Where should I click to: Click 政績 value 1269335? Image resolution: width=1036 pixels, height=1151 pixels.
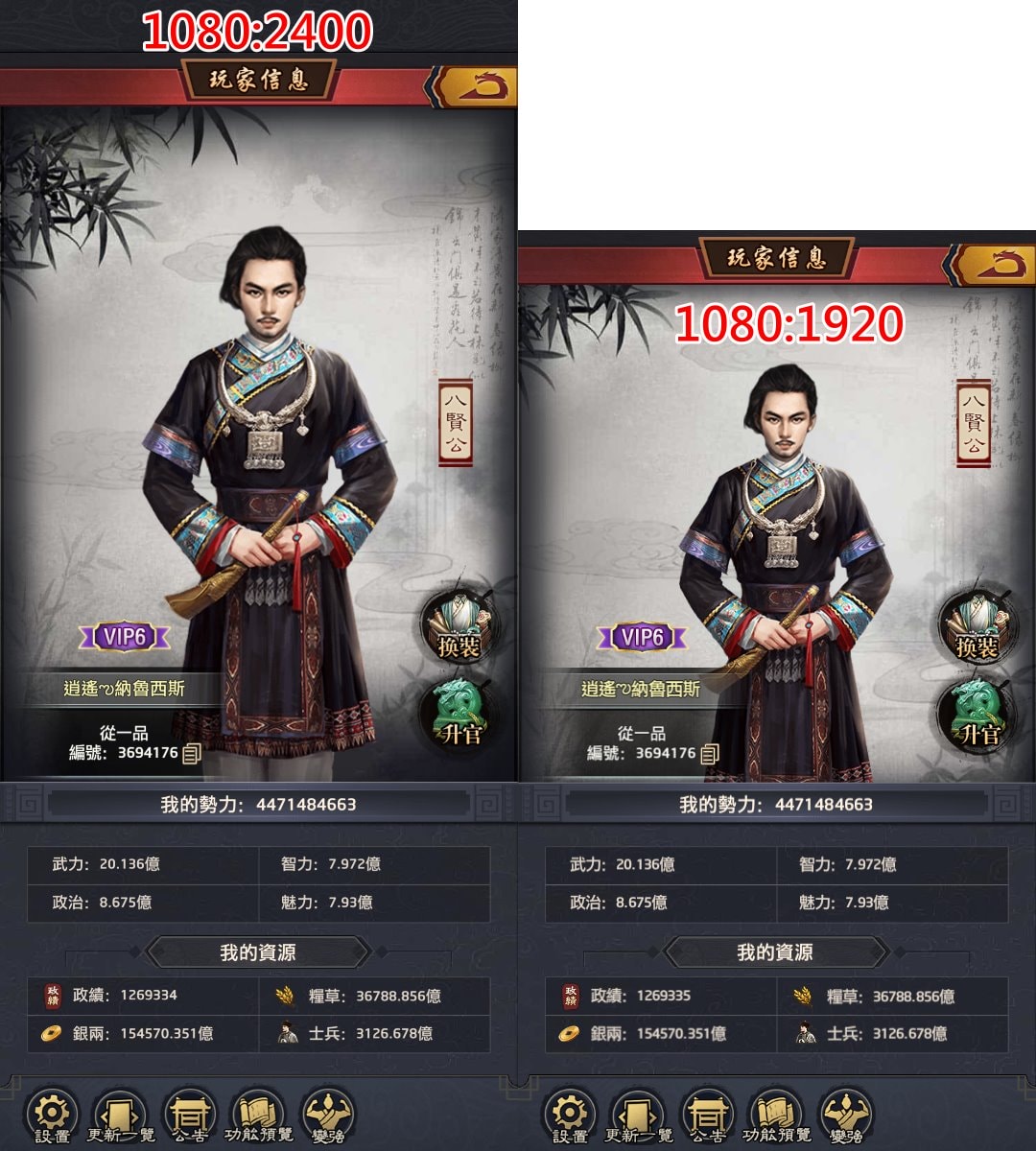tap(665, 996)
